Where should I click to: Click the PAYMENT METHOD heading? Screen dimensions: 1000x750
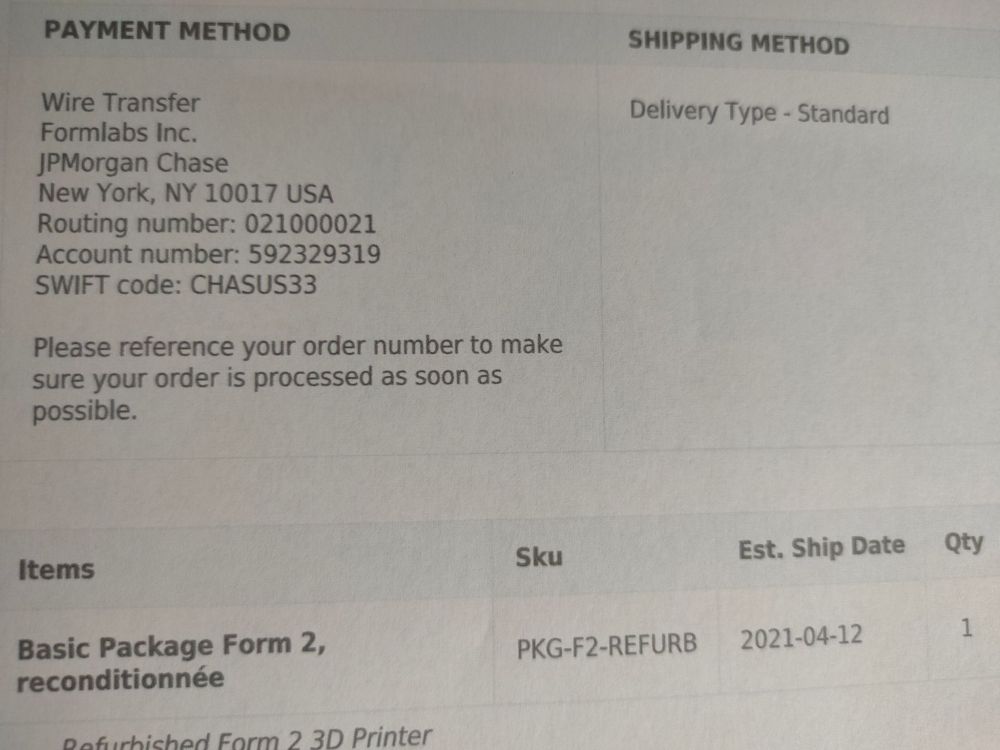point(167,31)
